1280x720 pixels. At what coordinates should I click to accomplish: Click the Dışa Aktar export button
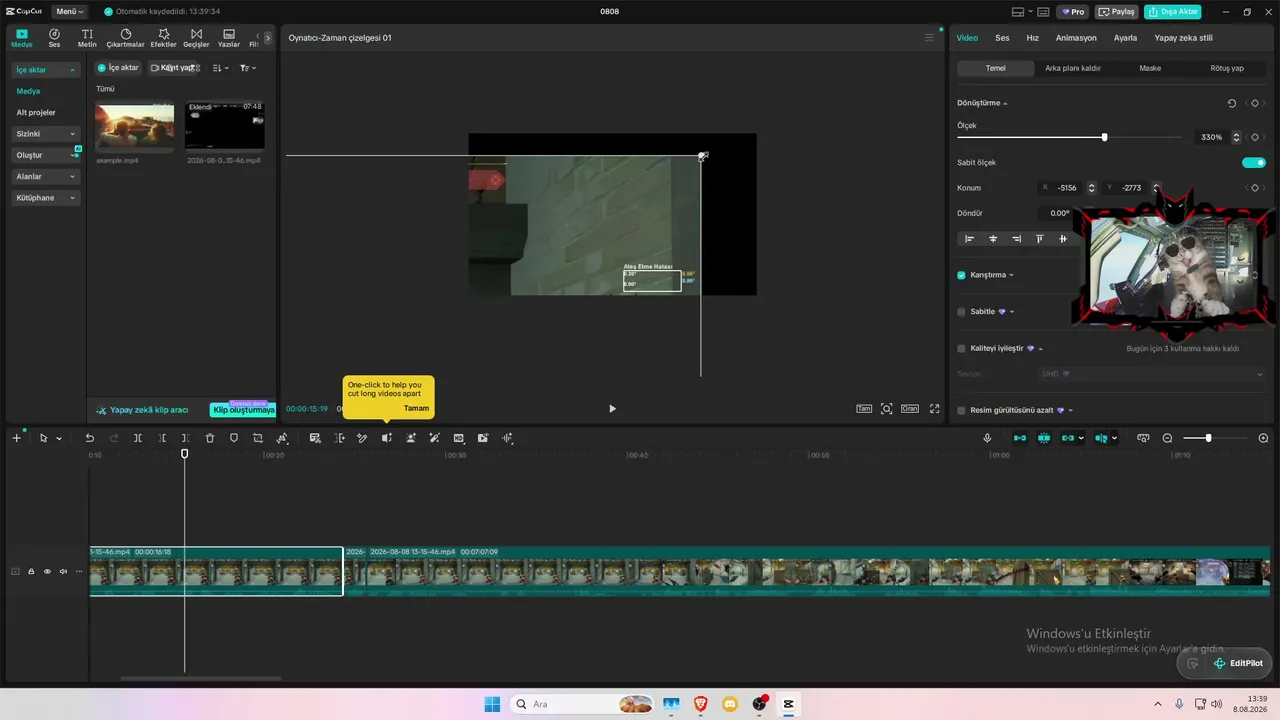click(1173, 12)
